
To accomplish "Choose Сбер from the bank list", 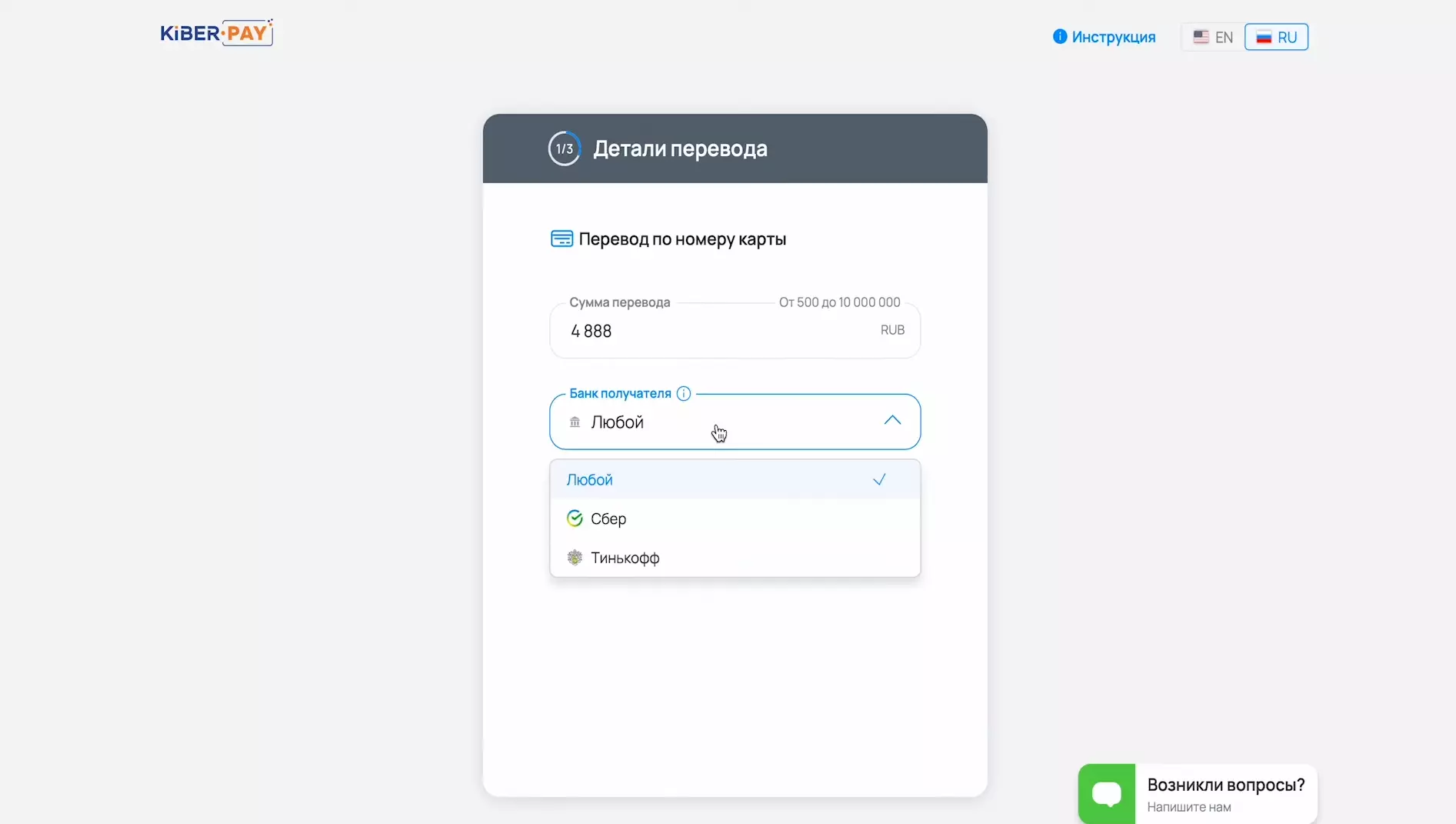I will 735,519.
